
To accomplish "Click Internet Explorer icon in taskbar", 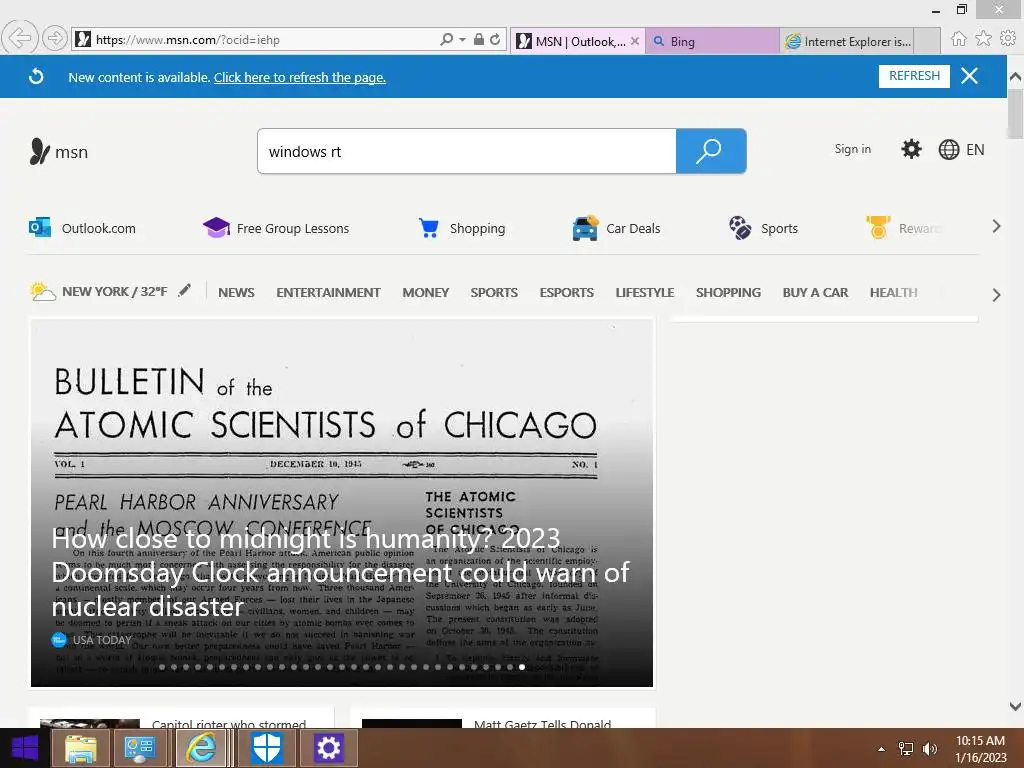I will click(200, 748).
